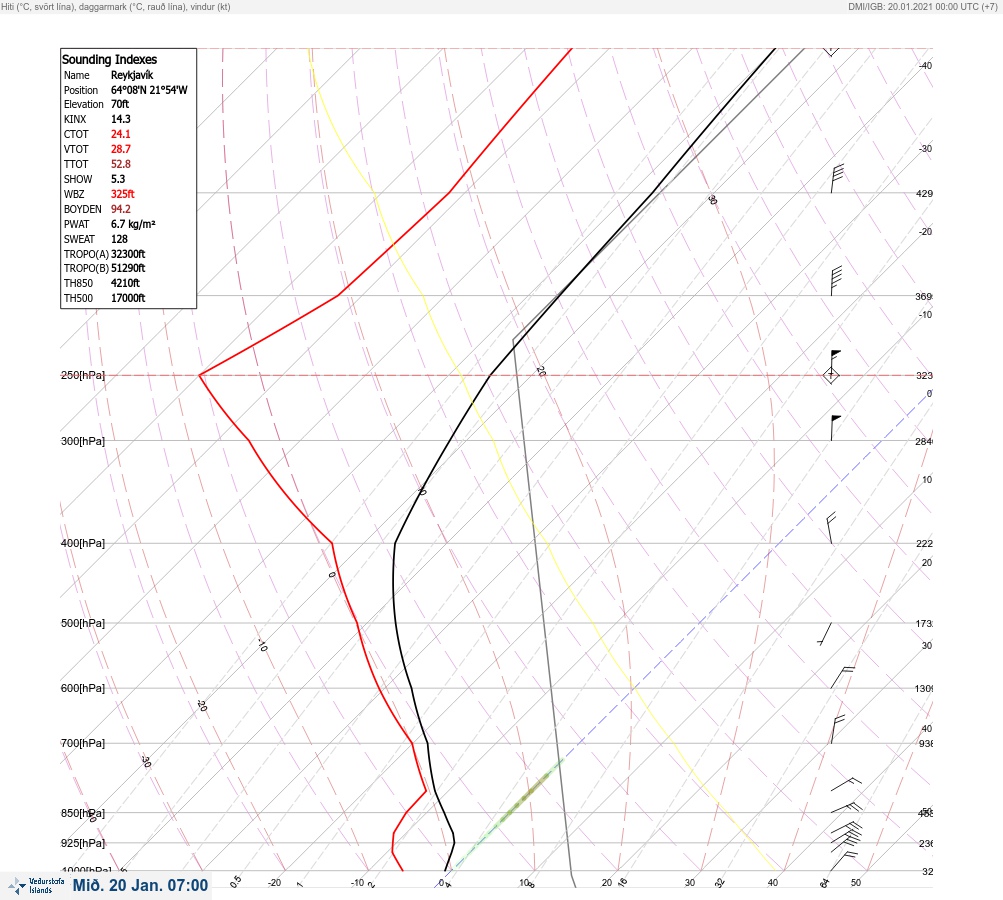Click the TTOT value 52.8
1003x900 pixels.
120,164
